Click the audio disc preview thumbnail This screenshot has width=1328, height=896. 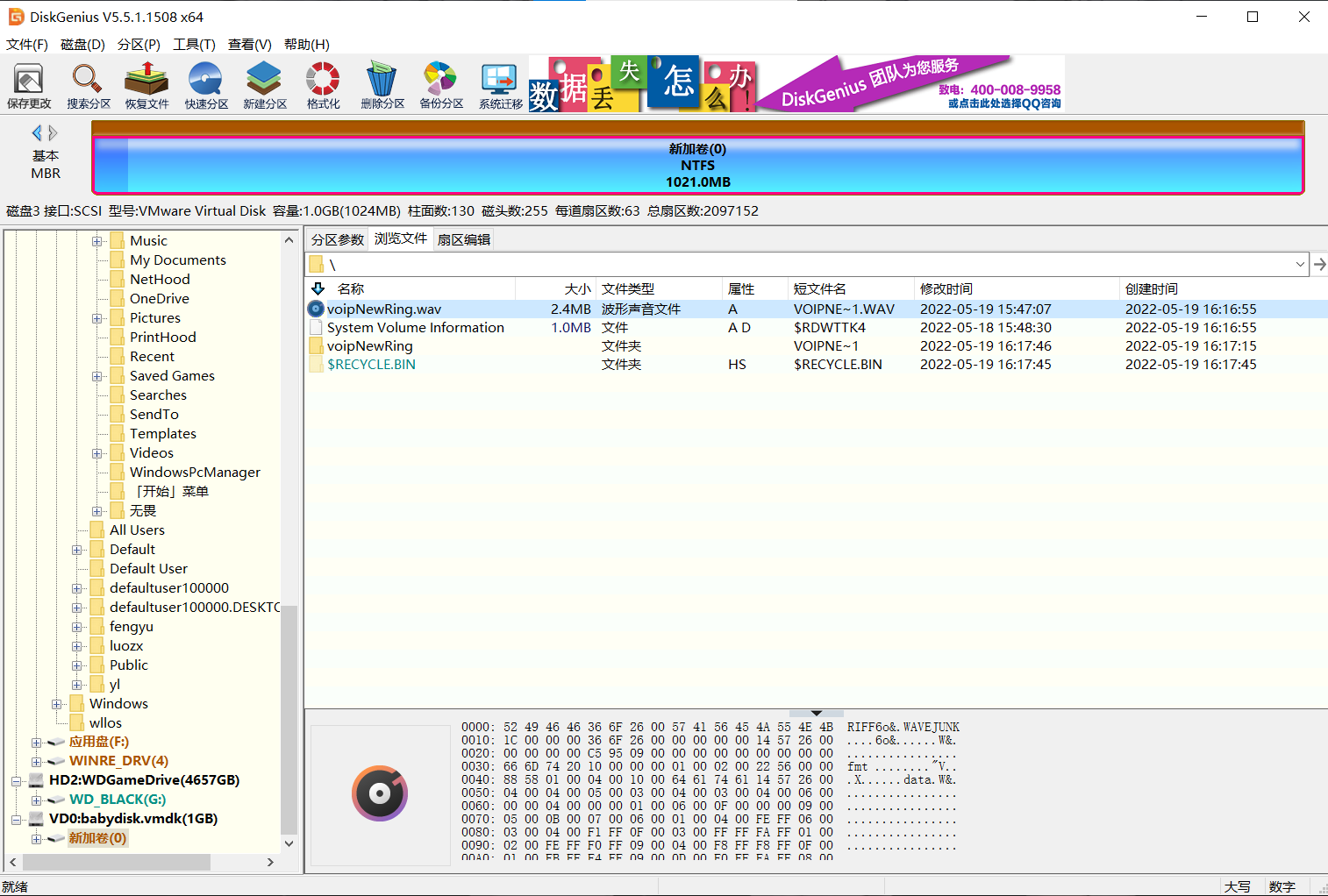tap(380, 793)
